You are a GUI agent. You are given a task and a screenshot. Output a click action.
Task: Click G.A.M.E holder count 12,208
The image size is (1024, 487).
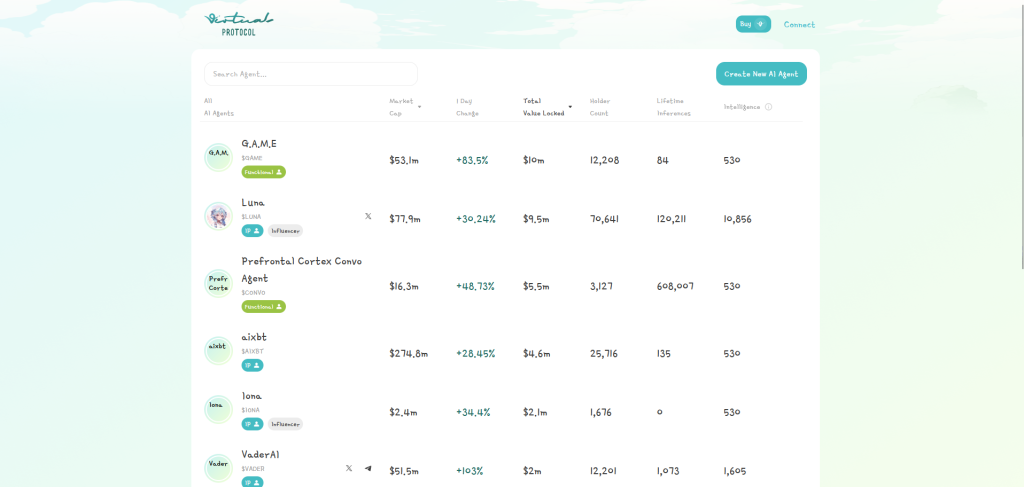(605, 160)
